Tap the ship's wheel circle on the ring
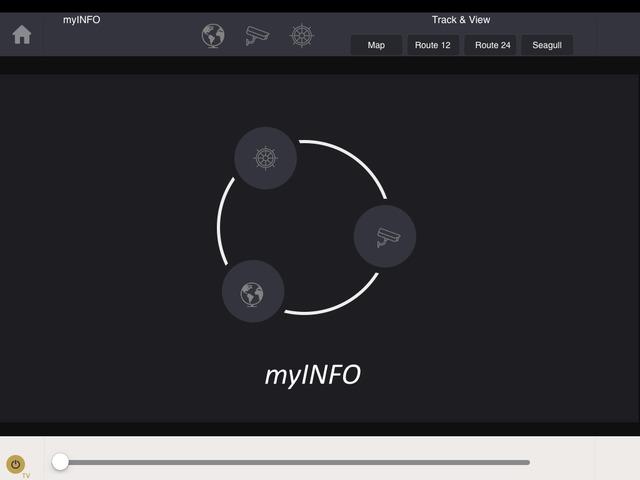Screen dimensions: 640x480 click(x=265, y=158)
